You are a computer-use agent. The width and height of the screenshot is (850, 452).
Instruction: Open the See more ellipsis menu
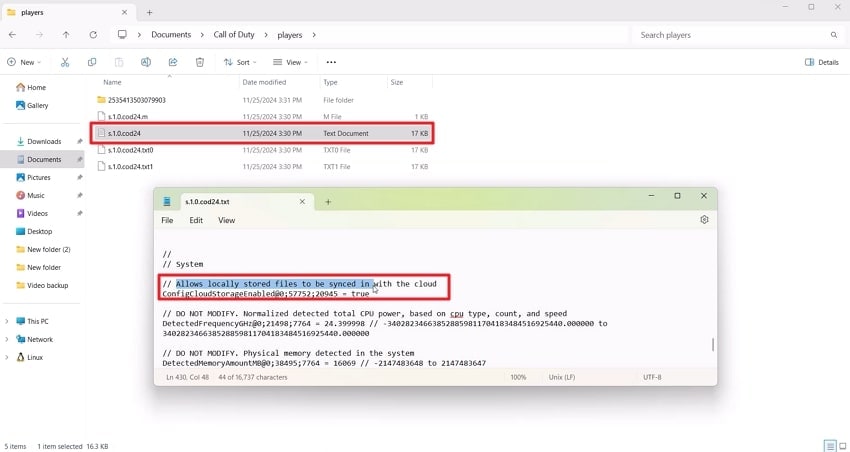(331, 62)
